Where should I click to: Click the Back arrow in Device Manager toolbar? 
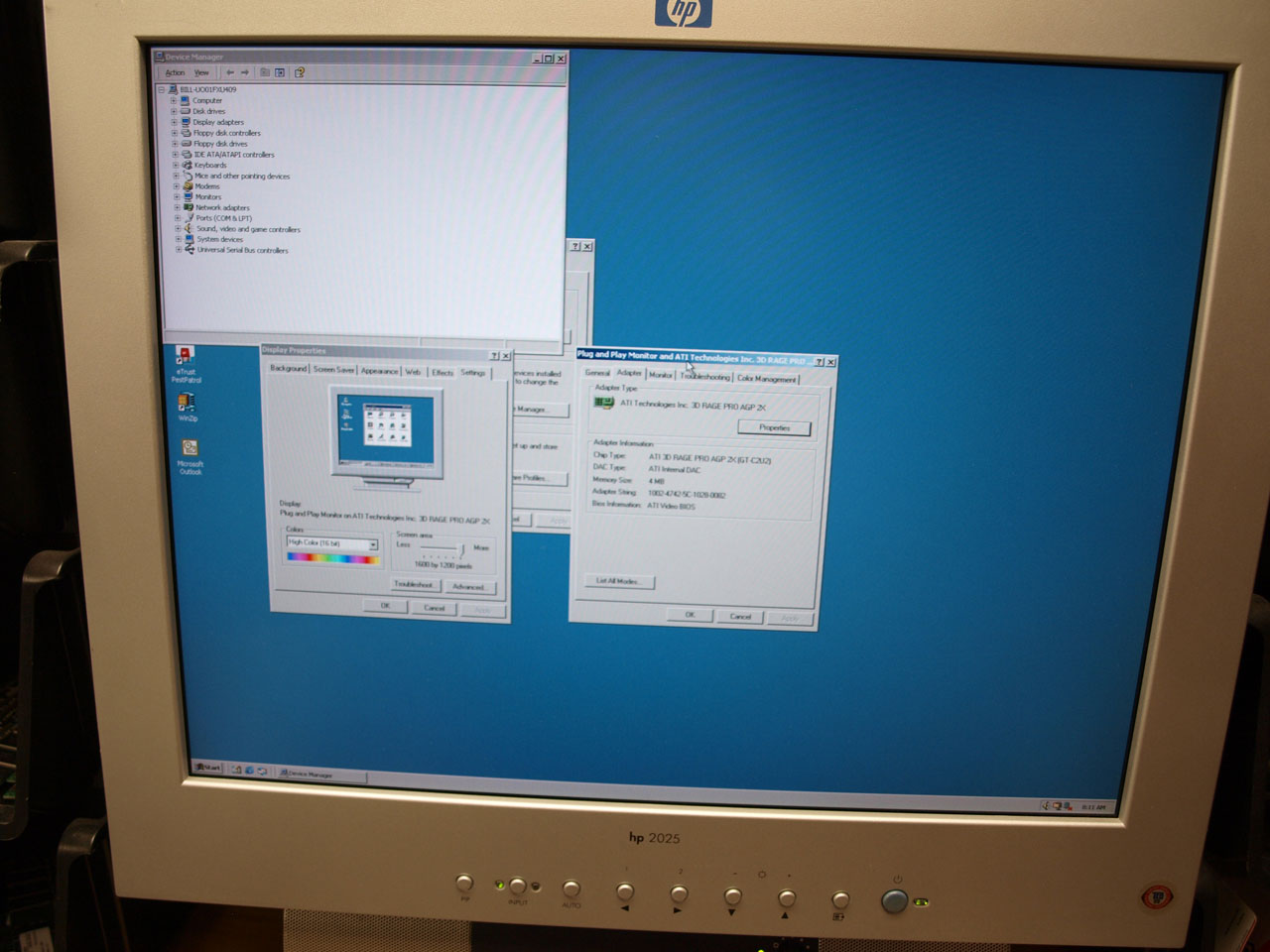coord(230,72)
